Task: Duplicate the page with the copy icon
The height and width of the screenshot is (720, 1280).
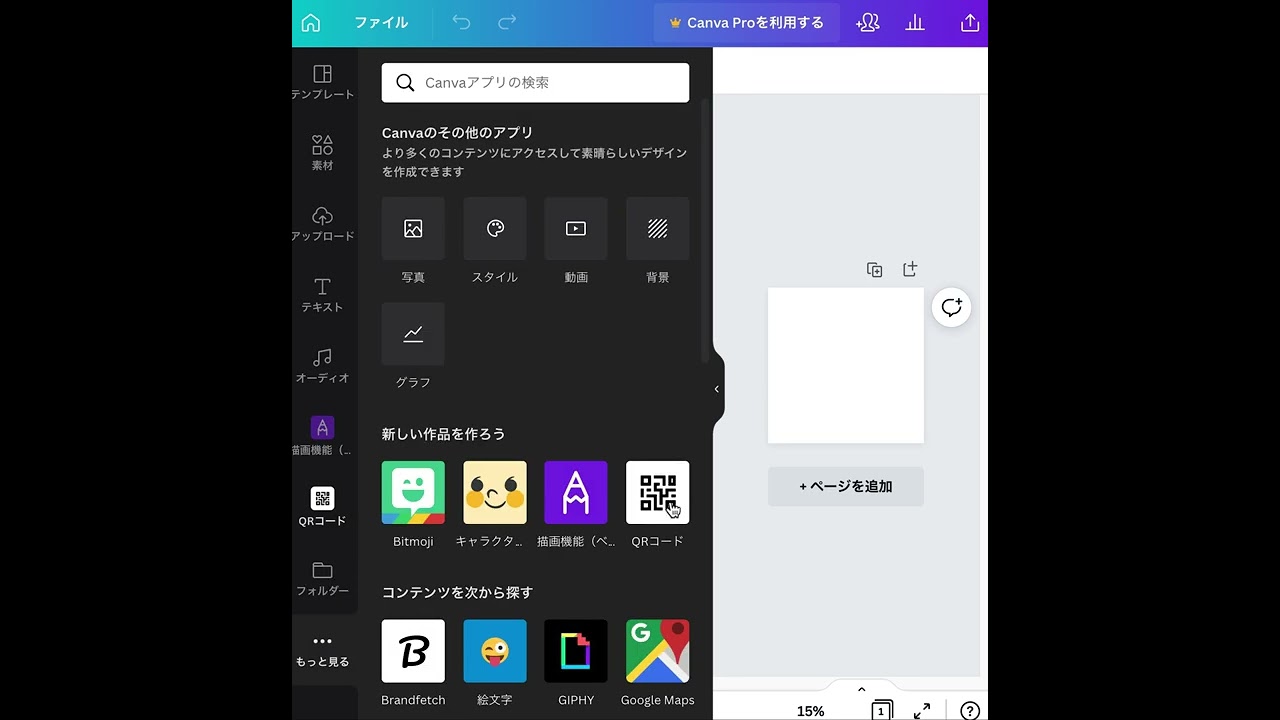Action: pos(875,270)
